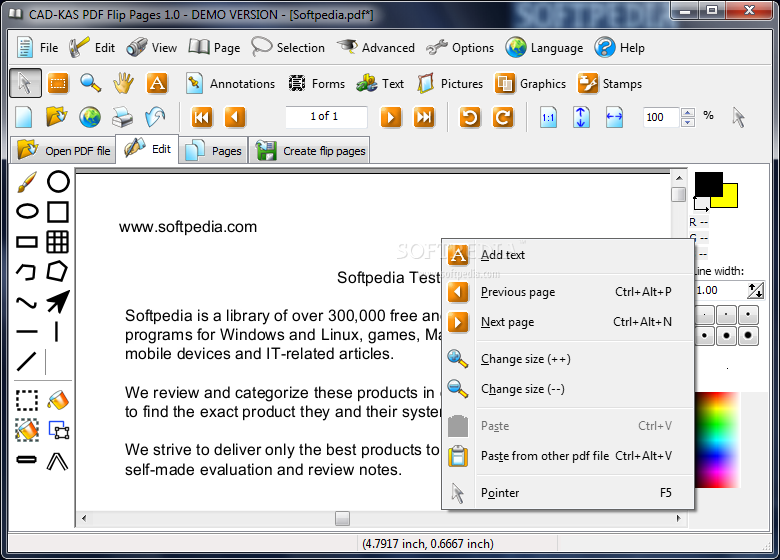
Task: Click the black foreground color swatch
Action: pyautogui.click(x=708, y=184)
